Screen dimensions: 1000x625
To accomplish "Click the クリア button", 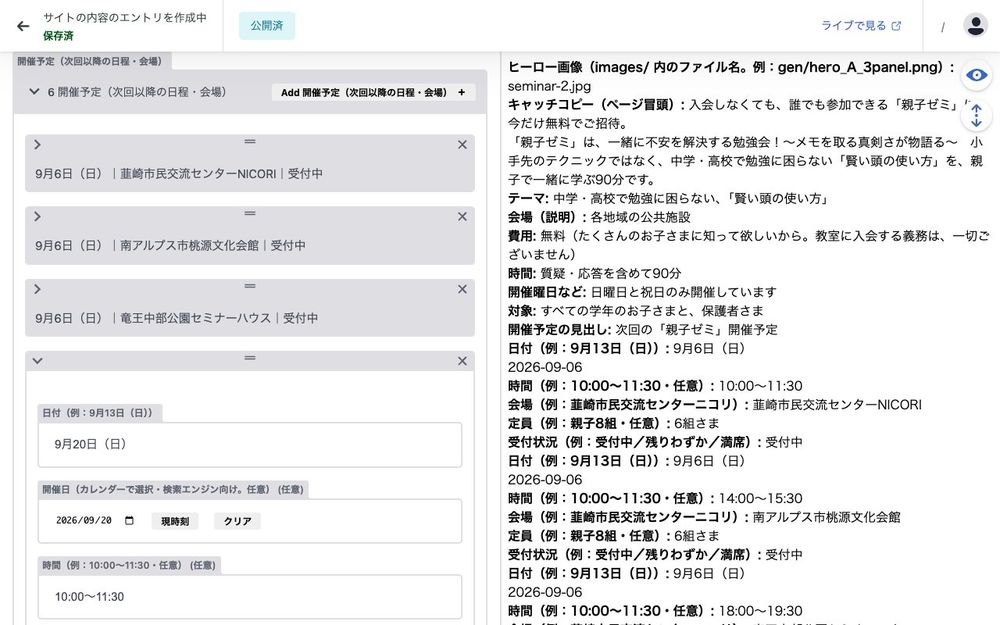I will pyautogui.click(x=237, y=521).
